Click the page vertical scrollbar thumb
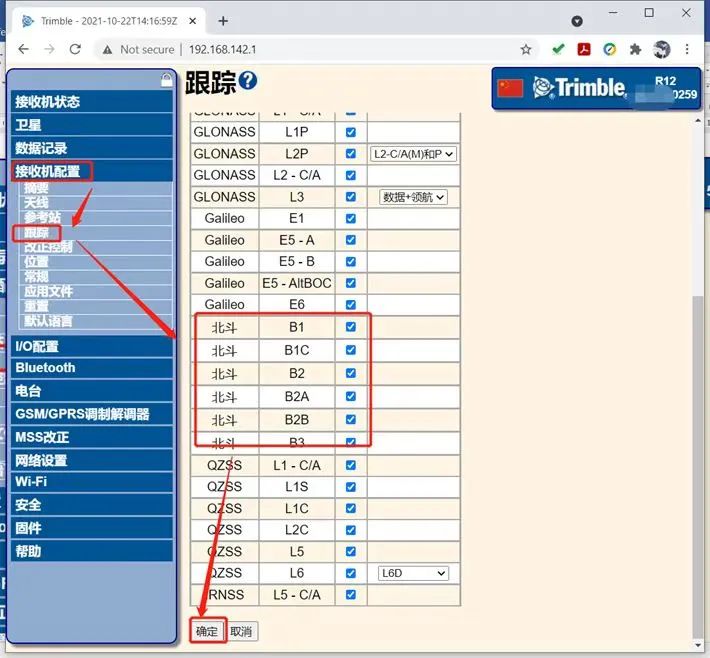Viewport: 710px width, 658px height. pos(698,466)
